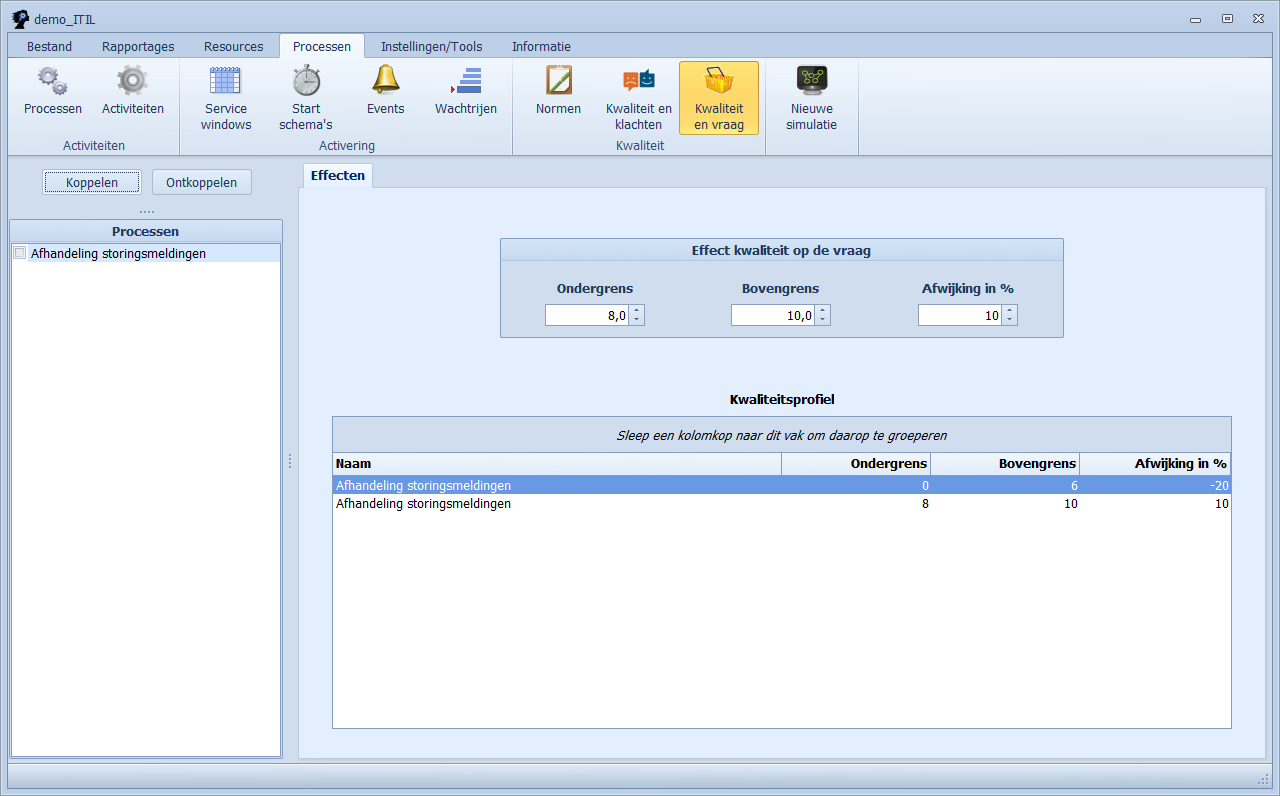
Task: Open Service windows calendar icon
Action: click(x=226, y=80)
